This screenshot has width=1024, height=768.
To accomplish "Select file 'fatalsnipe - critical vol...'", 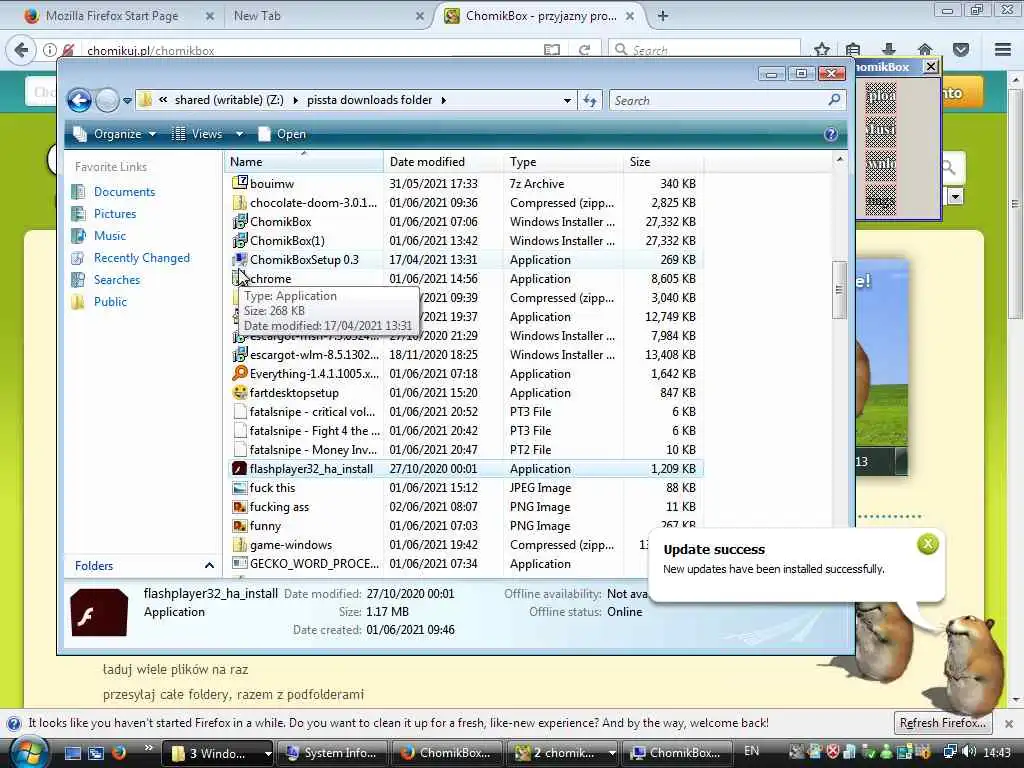I will [x=312, y=412].
